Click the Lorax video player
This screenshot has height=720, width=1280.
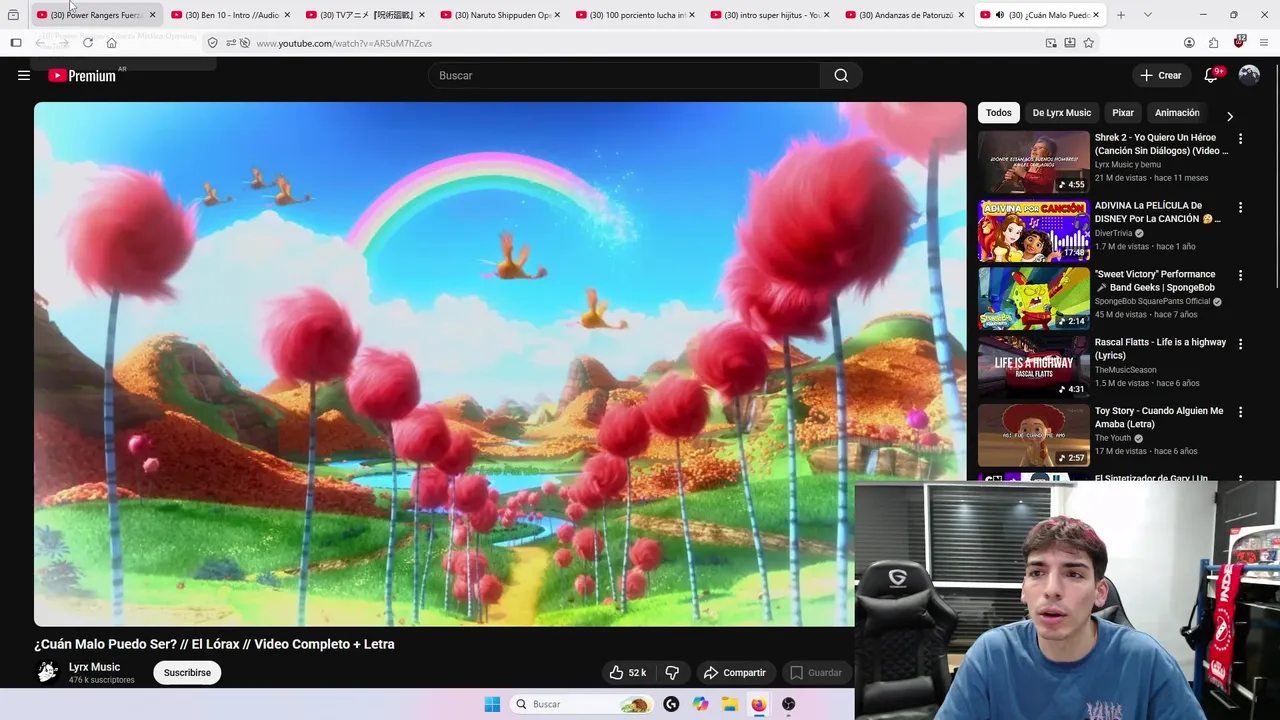pyautogui.click(x=500, y=364)
